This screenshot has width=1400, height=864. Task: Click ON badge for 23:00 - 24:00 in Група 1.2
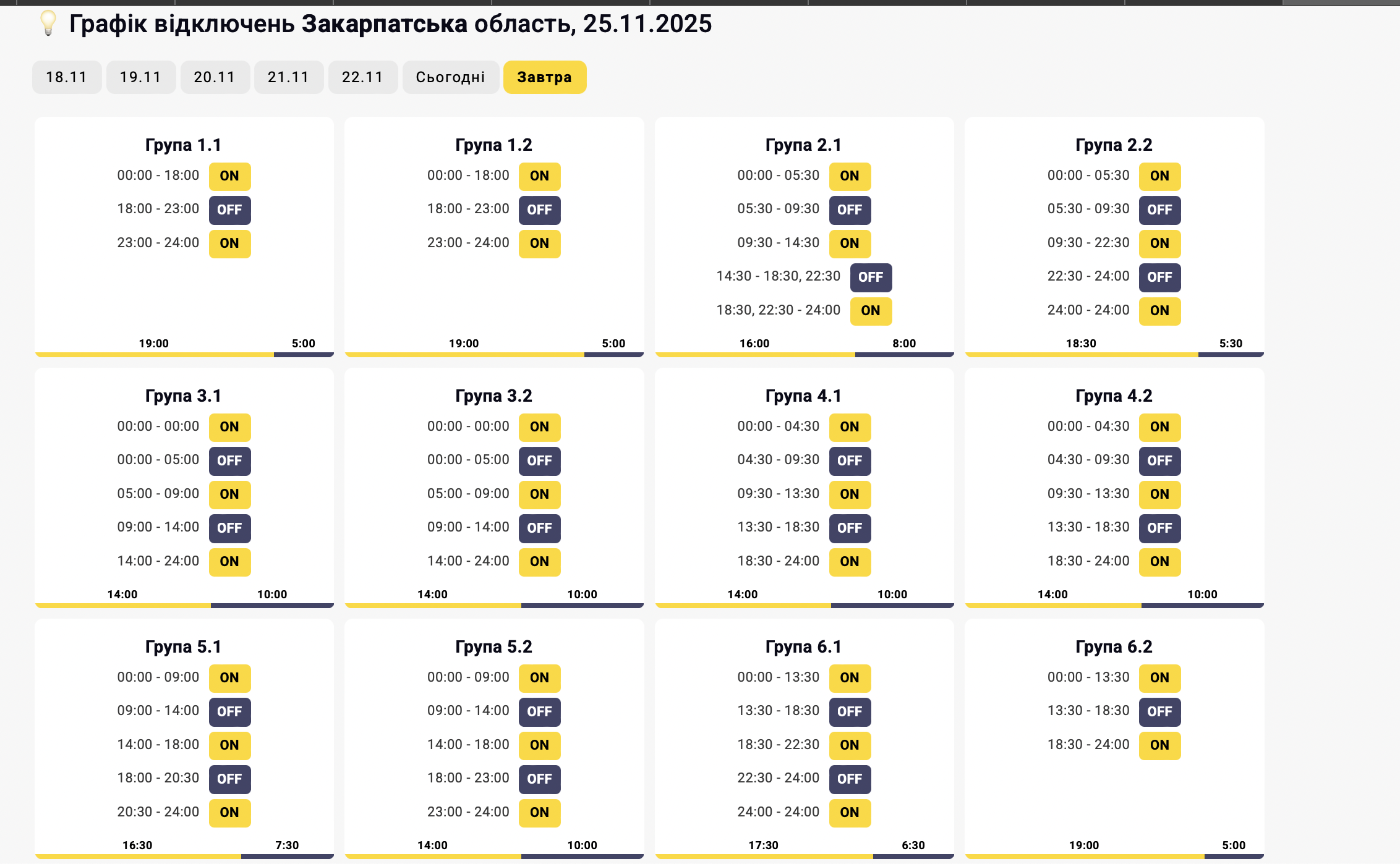(x=539, y=244)
